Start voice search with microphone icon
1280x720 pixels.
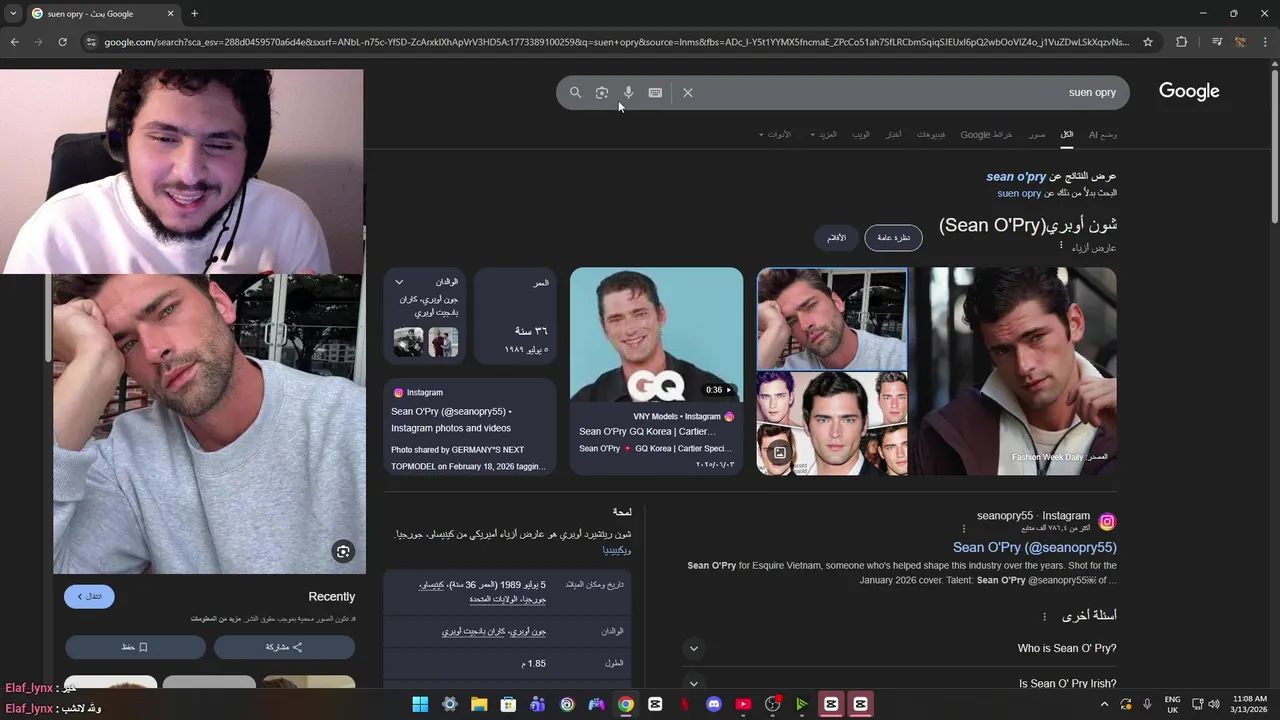pos(628,92)
